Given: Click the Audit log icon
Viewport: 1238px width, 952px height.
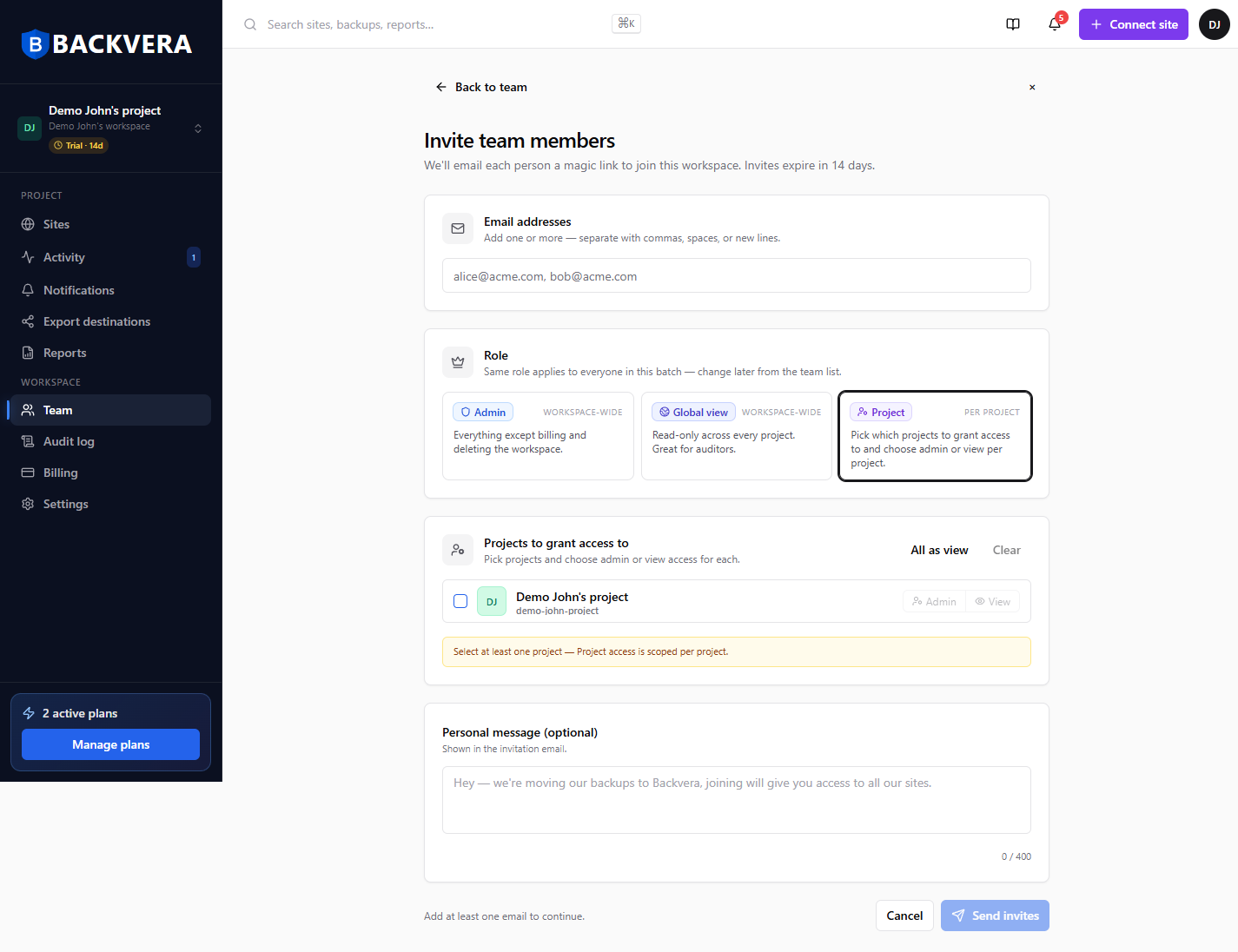Looking at the screenshot, I should click(x=28, y=441).
